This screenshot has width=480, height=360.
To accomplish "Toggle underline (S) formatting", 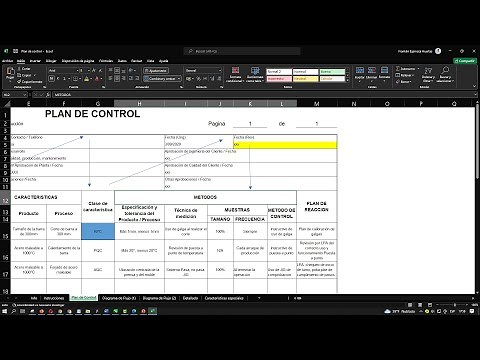I will click(64, 79).
